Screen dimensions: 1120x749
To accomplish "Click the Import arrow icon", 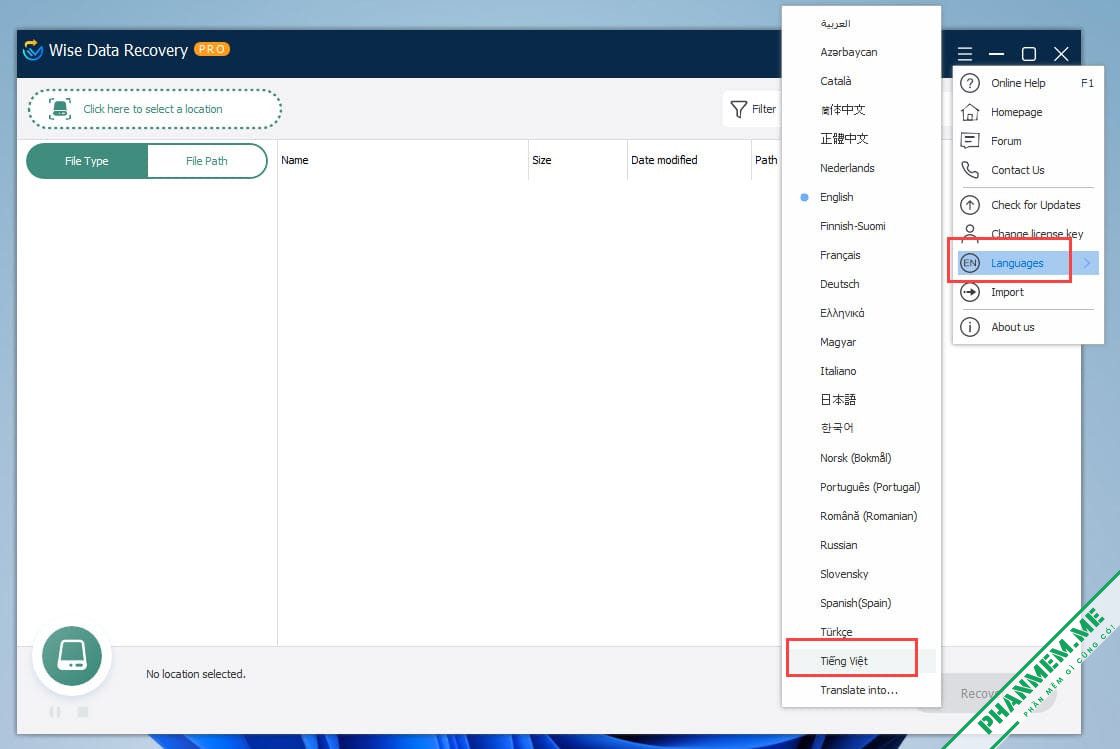I will tap(969, 292).
